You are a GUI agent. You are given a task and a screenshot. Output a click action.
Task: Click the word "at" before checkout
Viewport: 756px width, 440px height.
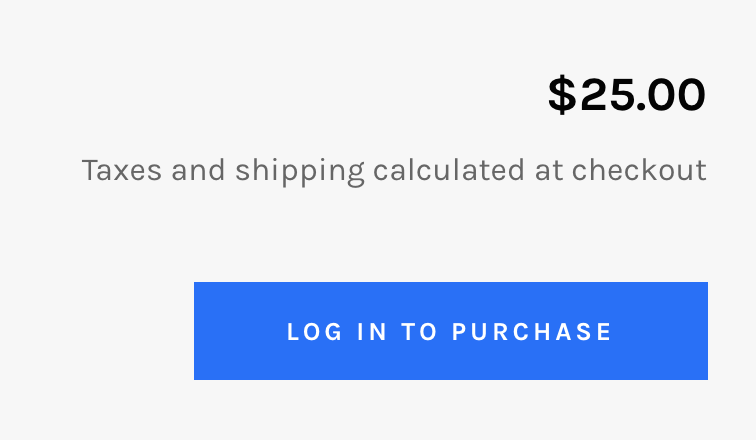[x=549, y=170]
